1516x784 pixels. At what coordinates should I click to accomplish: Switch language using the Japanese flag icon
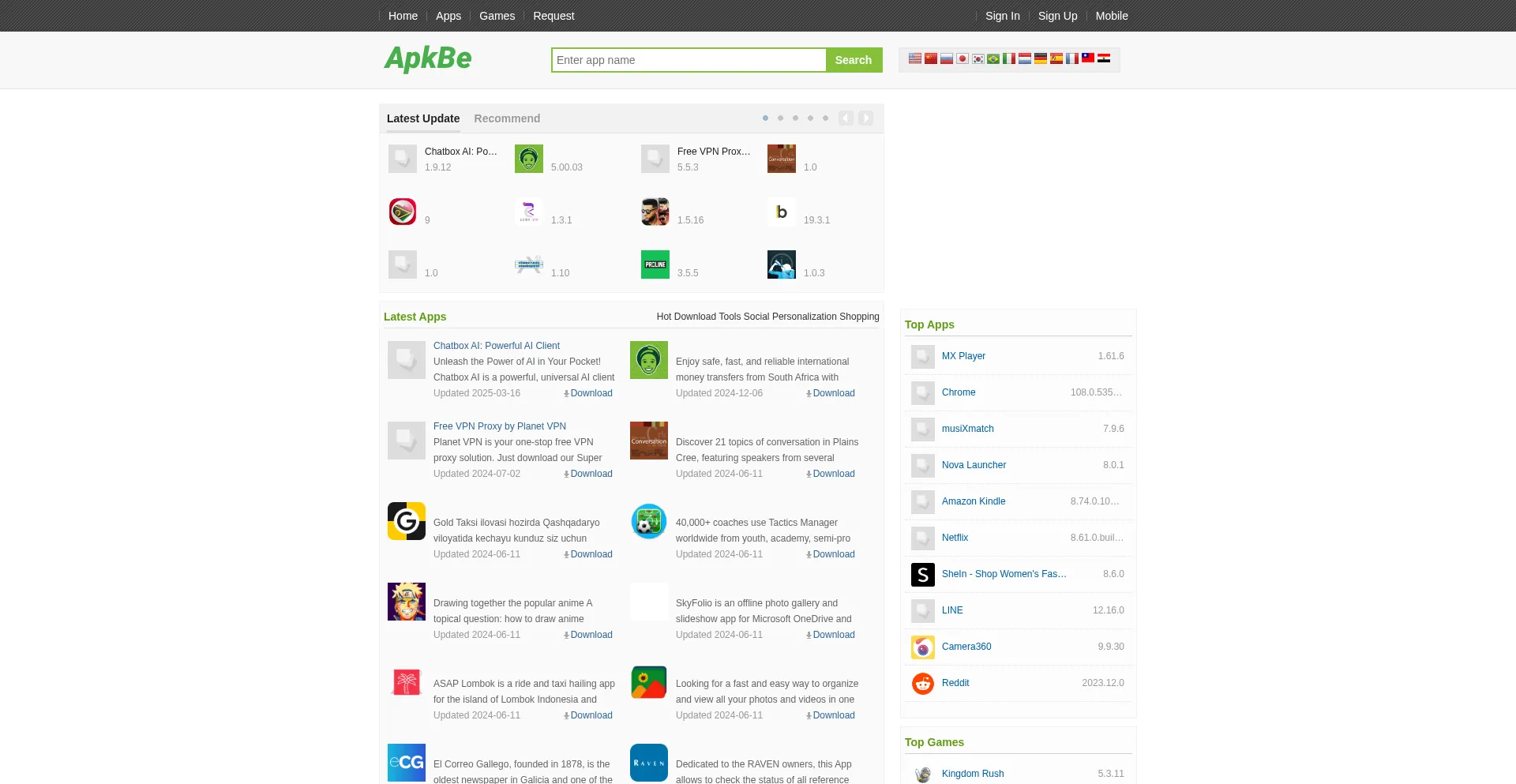tap(962, 58)
